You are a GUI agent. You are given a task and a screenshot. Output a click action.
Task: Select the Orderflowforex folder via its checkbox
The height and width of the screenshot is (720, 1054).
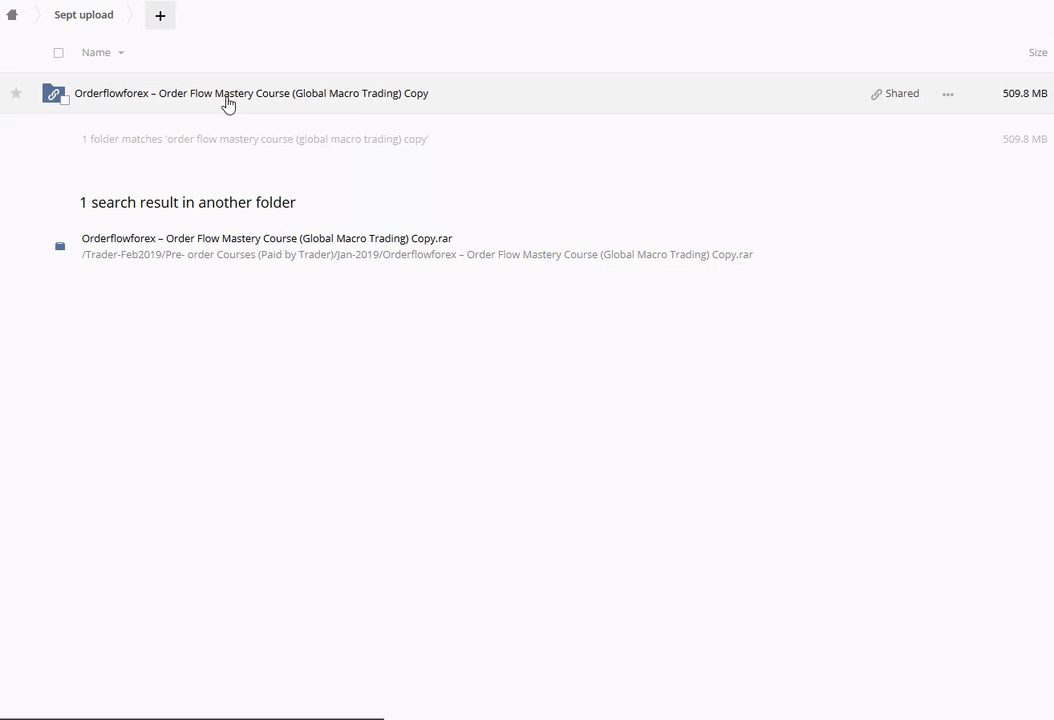click(x=65, y=100)
